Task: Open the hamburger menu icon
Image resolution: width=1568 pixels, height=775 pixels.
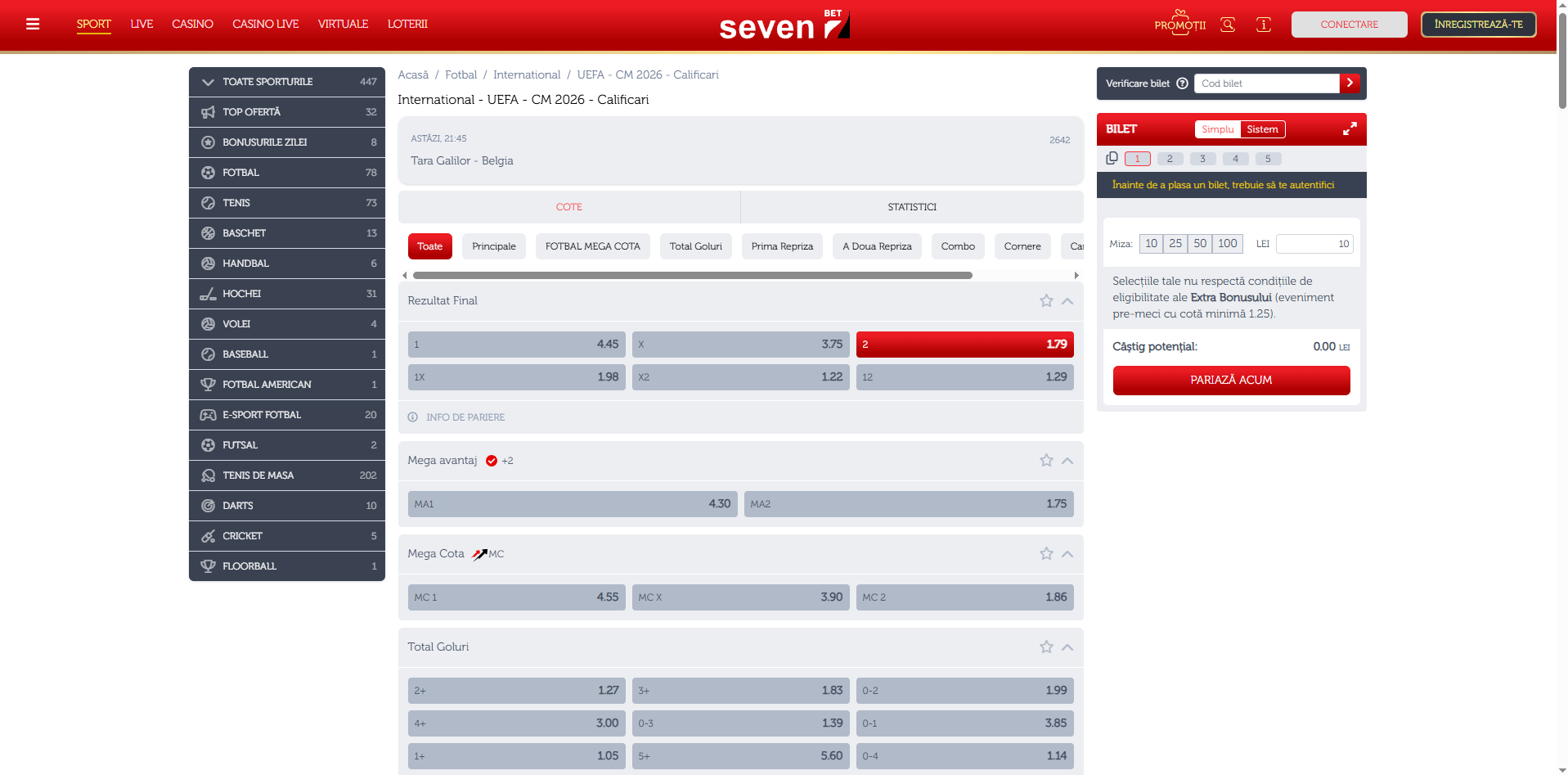Action: coord(33,24)
